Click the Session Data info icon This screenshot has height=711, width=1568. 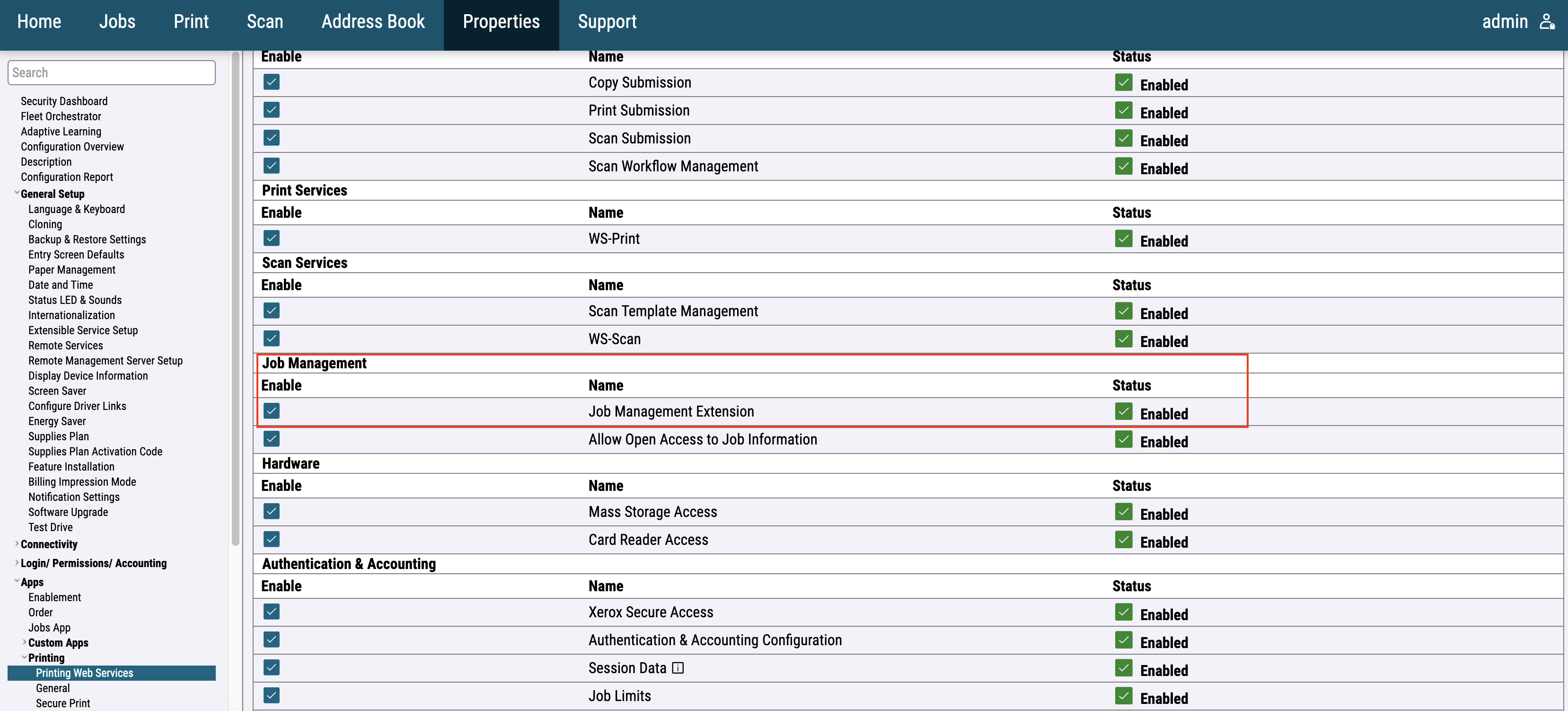[x=678, y=668]
